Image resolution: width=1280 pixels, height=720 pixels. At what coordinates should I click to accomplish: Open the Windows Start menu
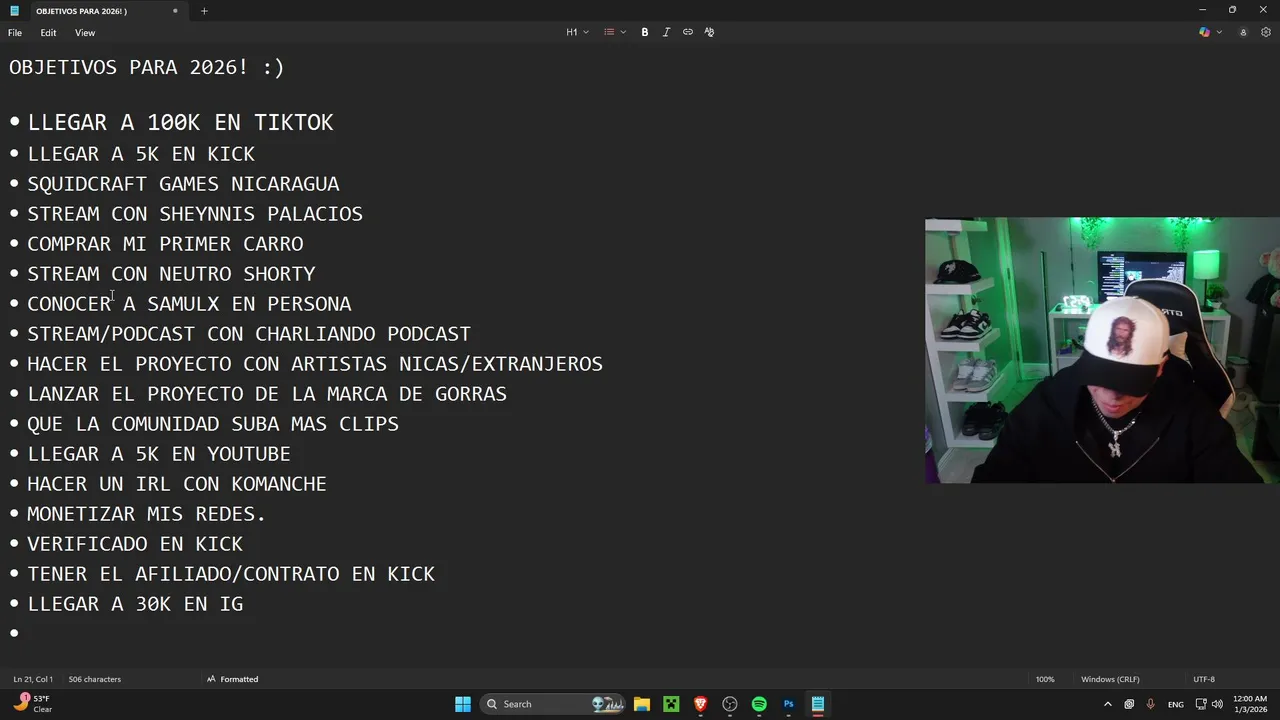click(x=463, y=704)
